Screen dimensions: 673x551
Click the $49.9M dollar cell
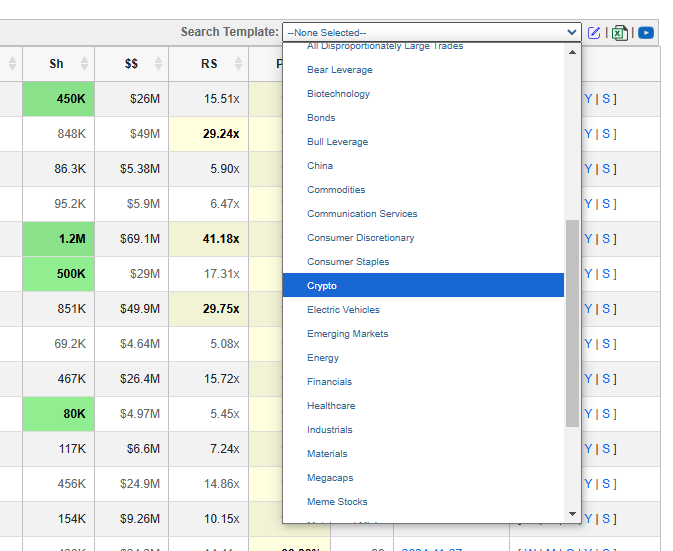(x=132, y=309)
